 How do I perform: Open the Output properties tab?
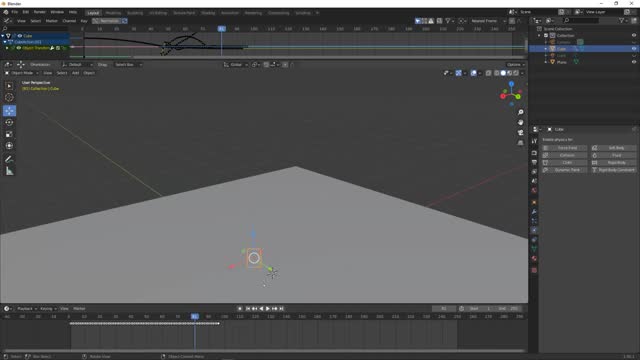[534, 162]
